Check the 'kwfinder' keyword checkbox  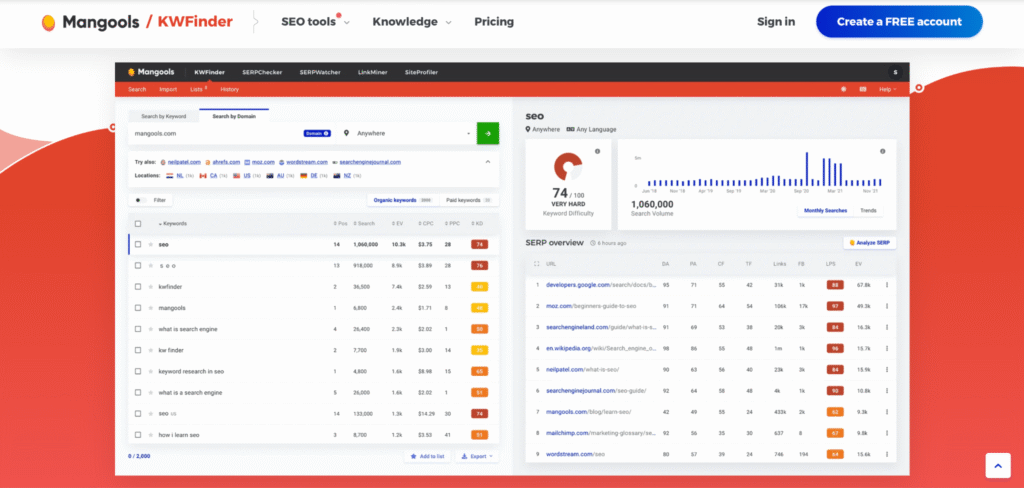pos(138,287)
